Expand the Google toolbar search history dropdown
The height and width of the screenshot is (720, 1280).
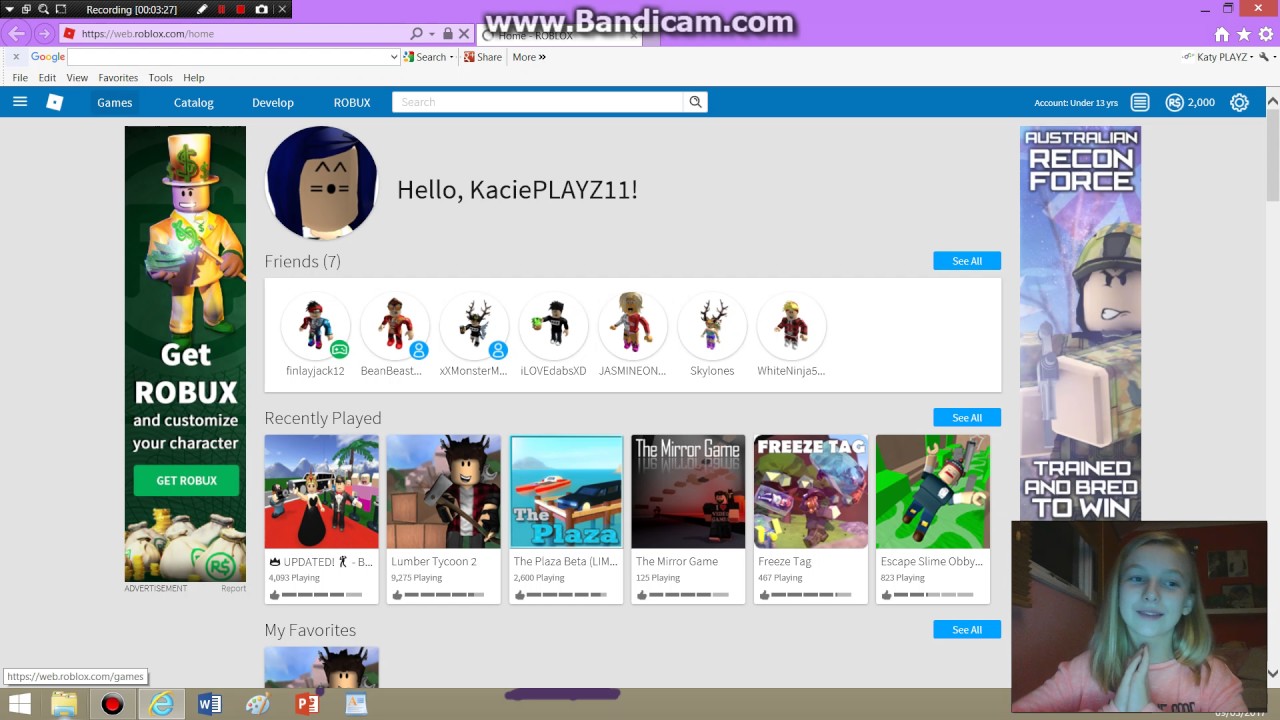pyautogui.click(x=394, y=57)
